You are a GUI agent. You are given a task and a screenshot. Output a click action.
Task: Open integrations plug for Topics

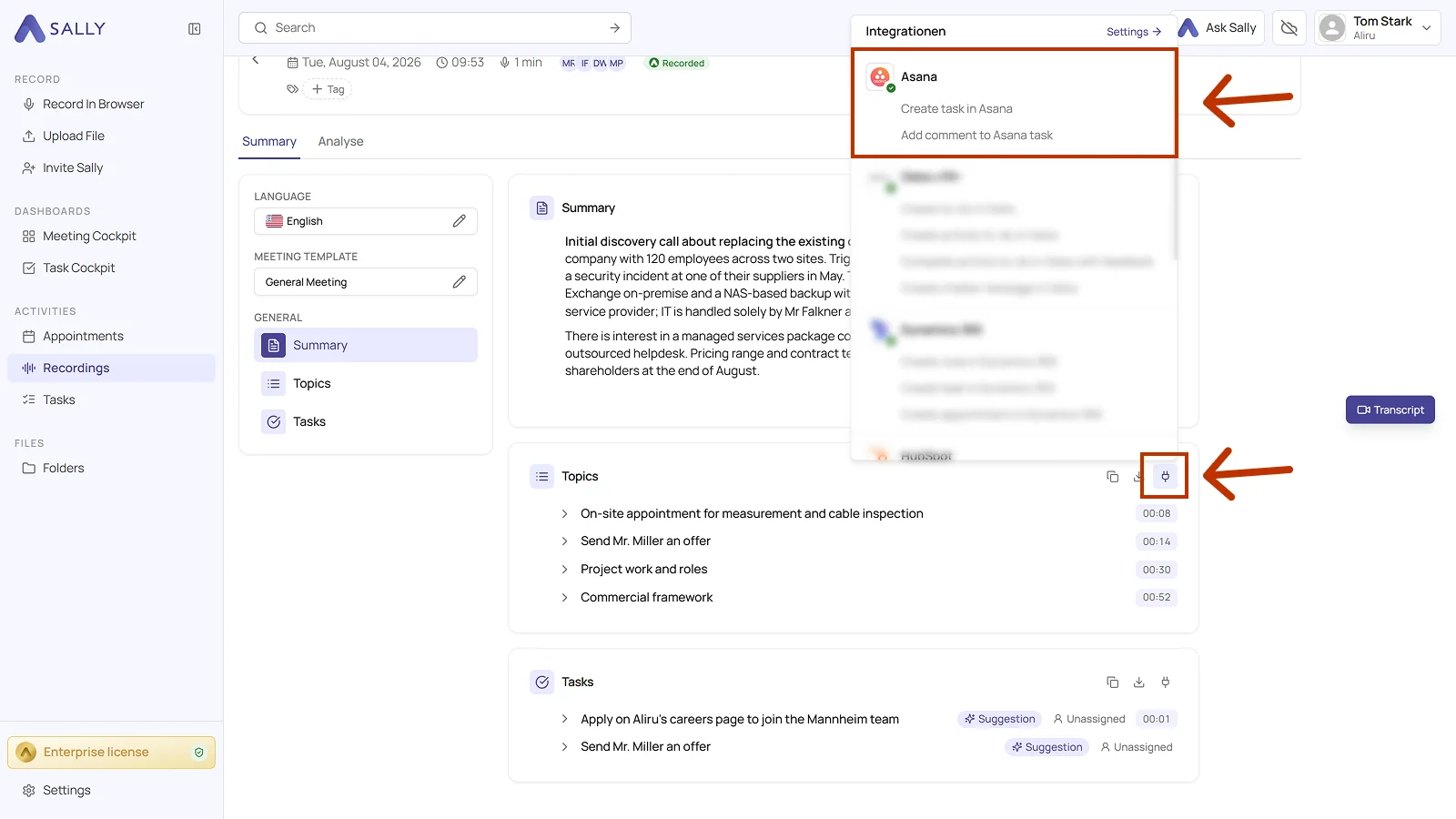(x=1165, y=476)
